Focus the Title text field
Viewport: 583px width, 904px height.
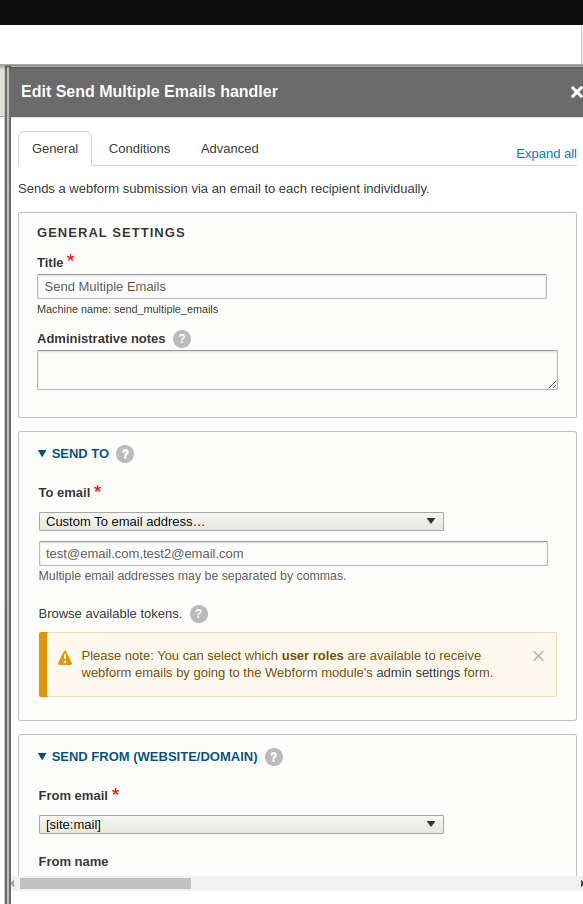coord(292,287)
